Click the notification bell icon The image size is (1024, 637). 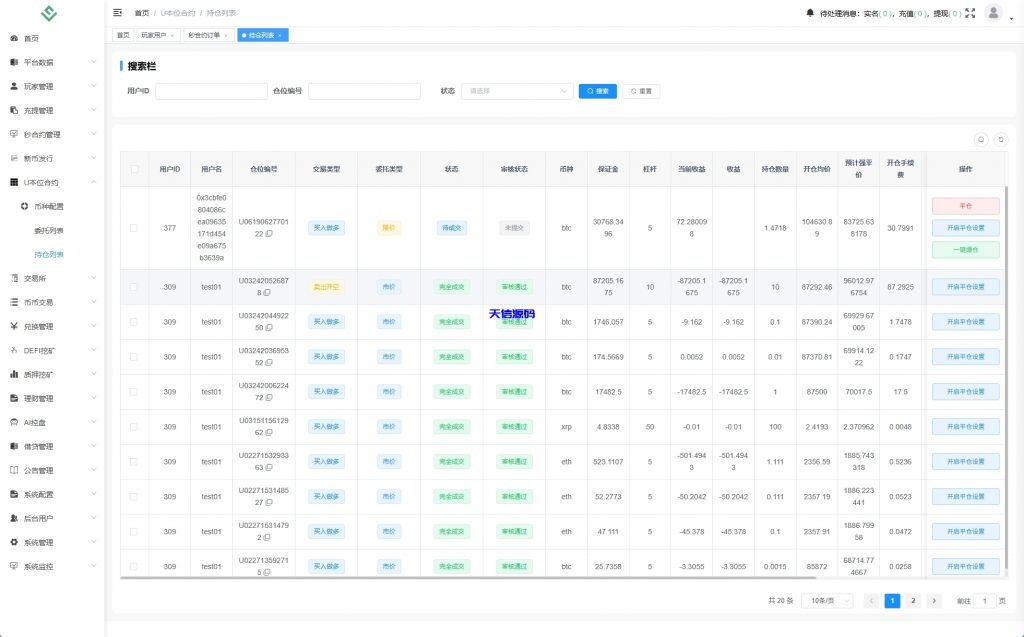810,12
